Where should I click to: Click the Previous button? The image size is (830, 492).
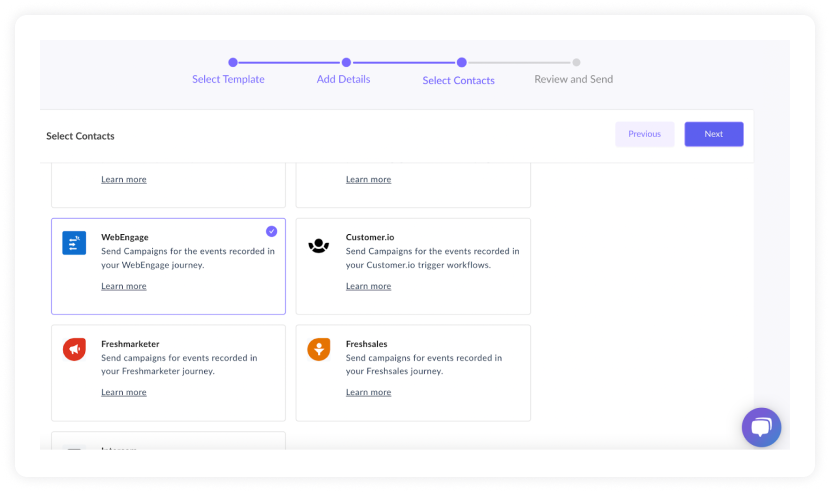645,134
